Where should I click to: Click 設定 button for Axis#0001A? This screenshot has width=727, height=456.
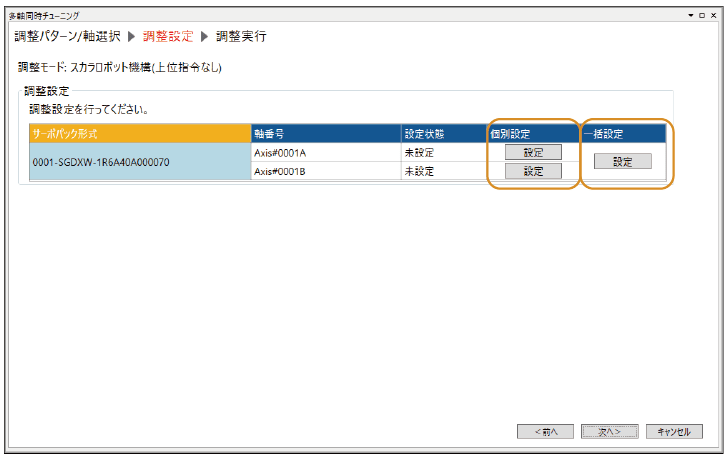click(533, 152)
